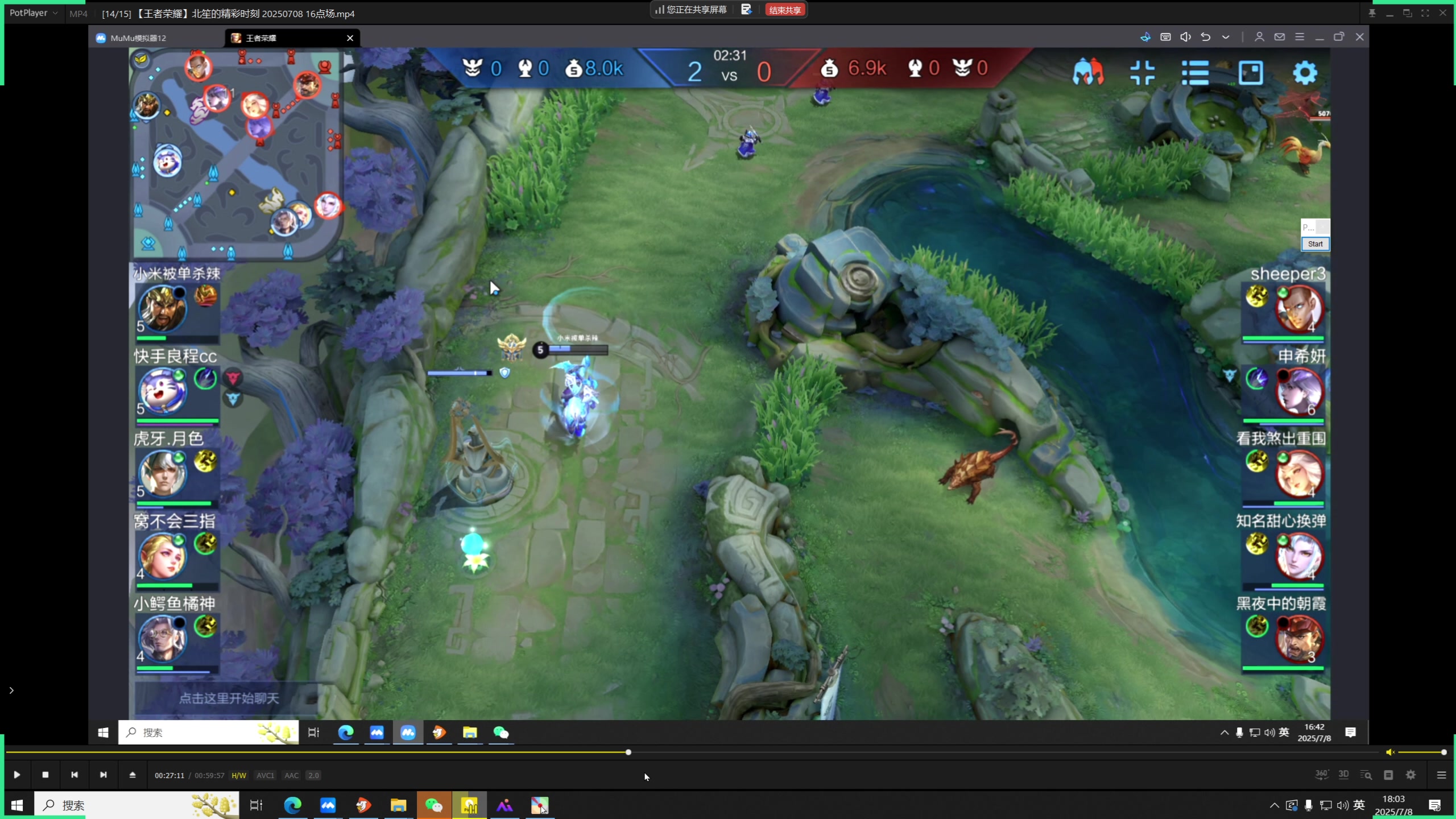Image resolution: width=1456 pixels, height=819 pixels.
Task: Click the collapse panels arrows icon
Action: pos(1142,73)
